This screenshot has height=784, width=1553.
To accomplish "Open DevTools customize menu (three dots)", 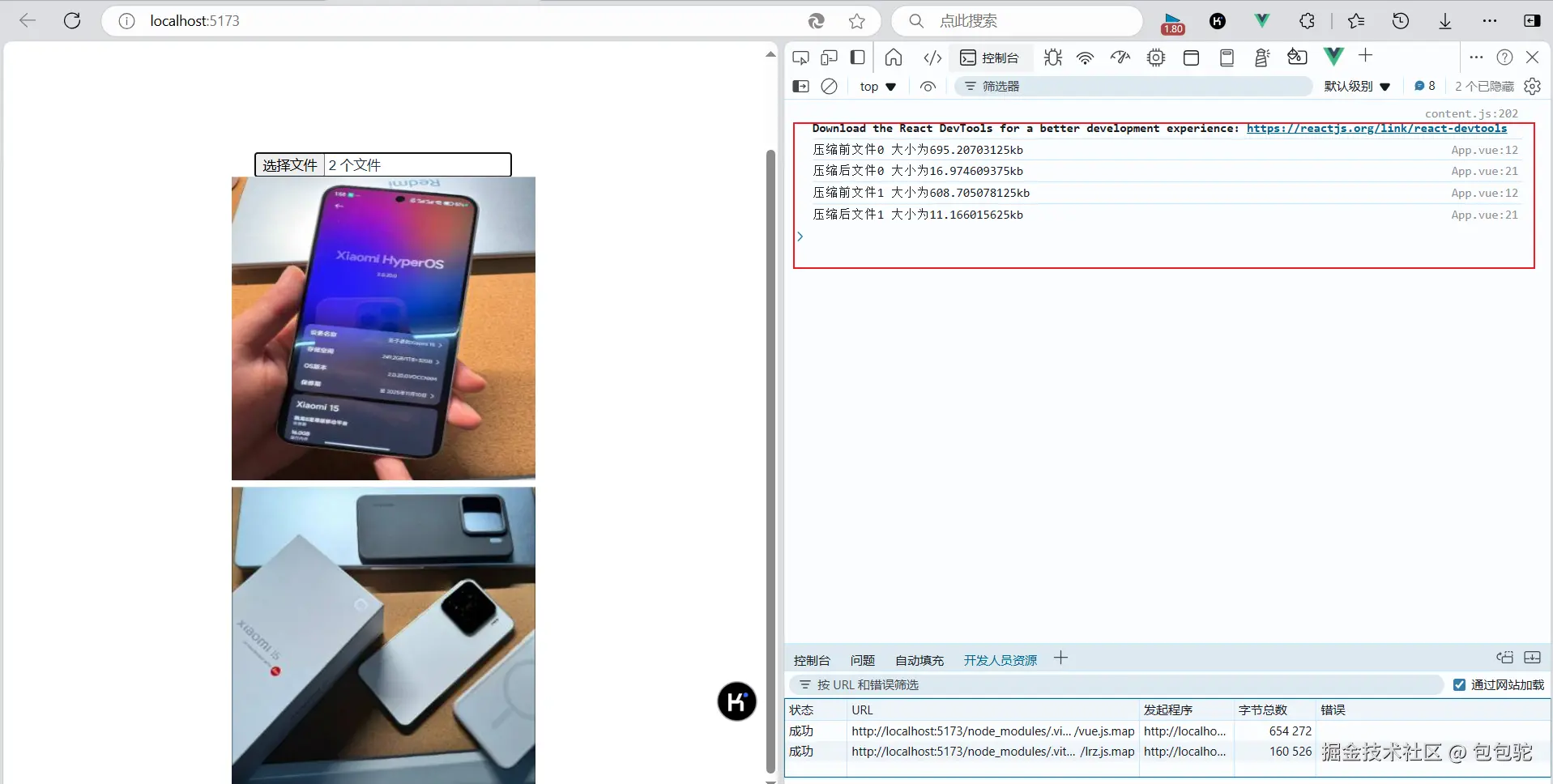I will [1476, 57].
